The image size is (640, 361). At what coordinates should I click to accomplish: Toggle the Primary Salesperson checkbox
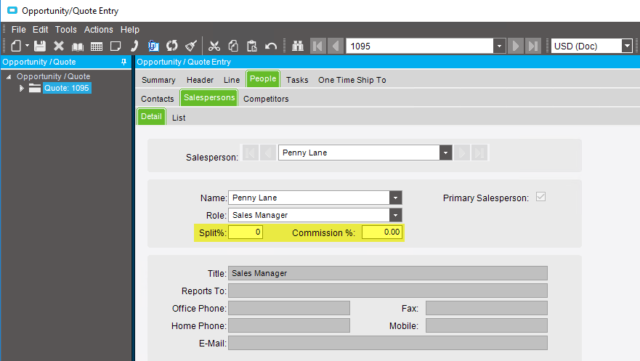[541, 197]
